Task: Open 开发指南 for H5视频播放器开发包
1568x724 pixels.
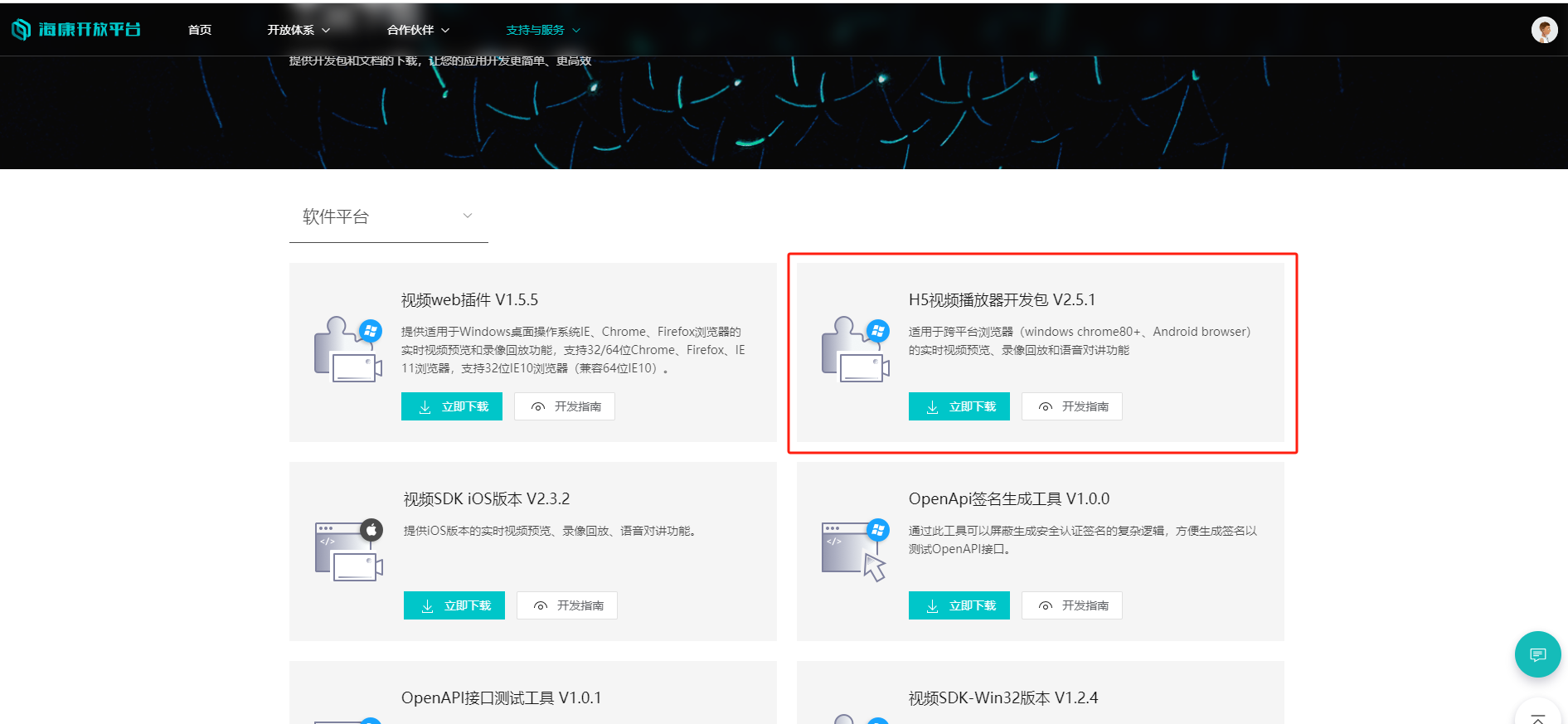Action: (x=1072, y=406)
